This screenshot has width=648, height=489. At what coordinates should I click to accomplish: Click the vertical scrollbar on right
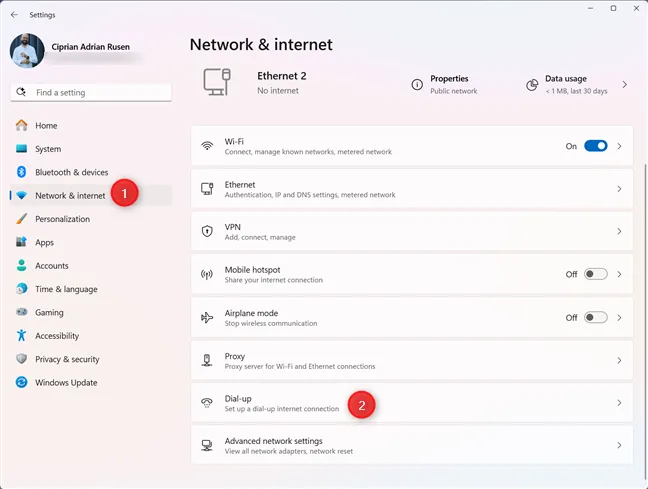pos(645,321)
